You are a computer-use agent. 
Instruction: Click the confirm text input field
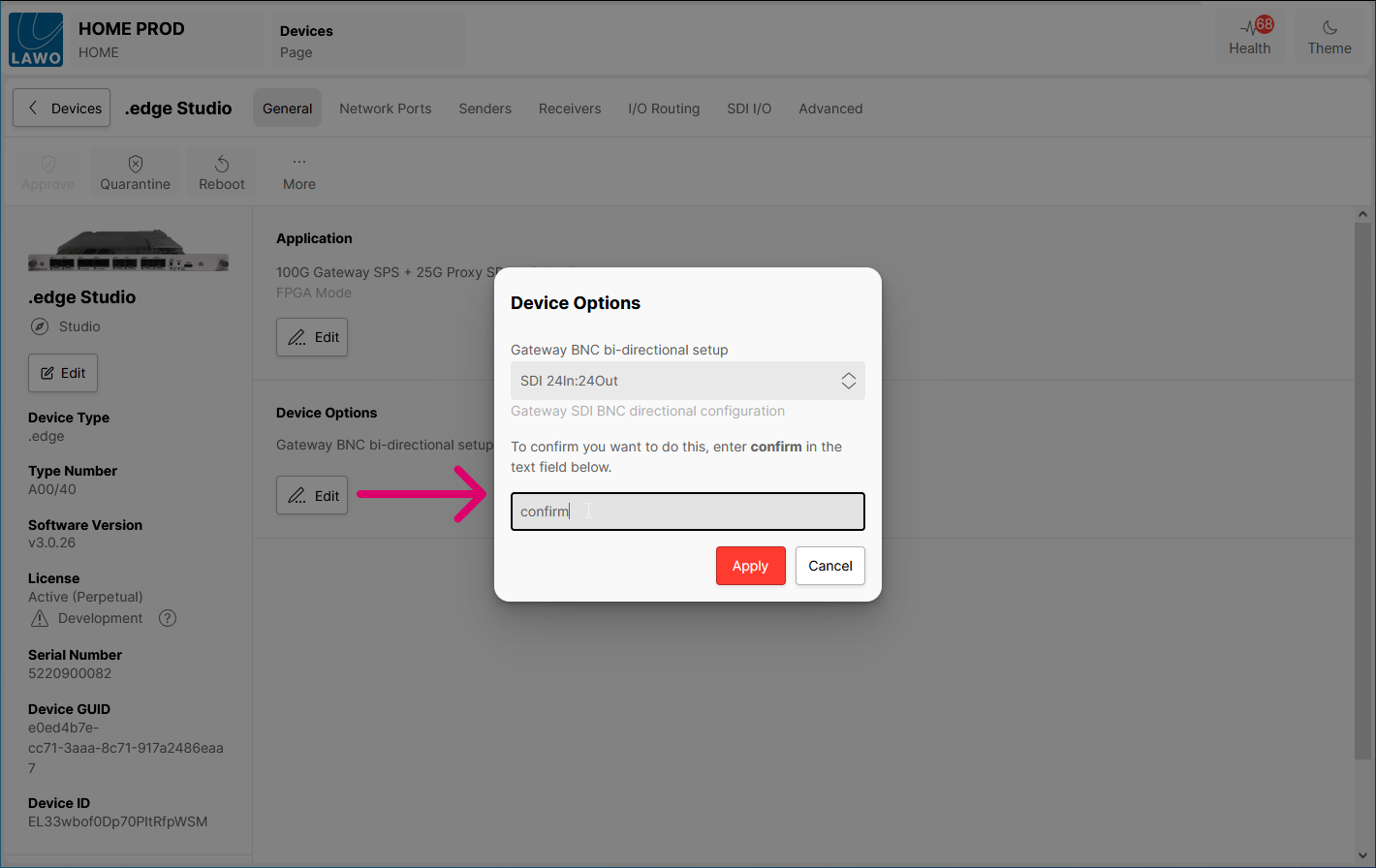point(687,511)
